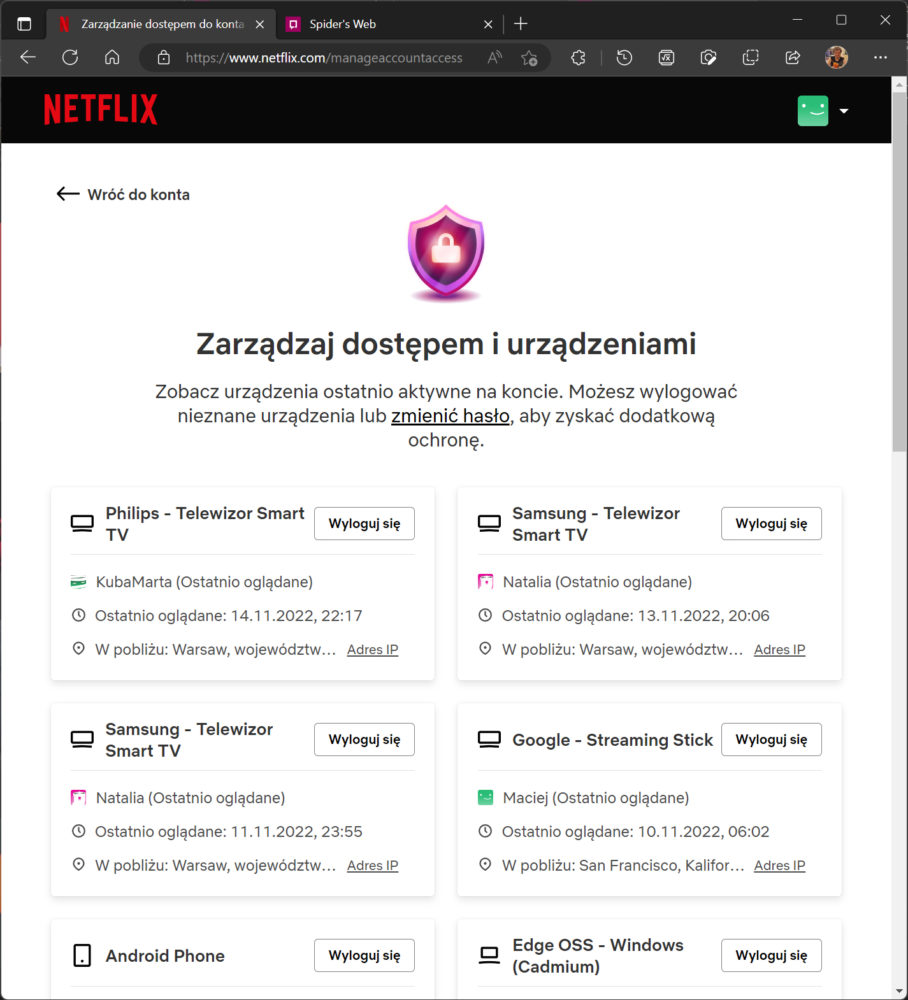Click the Edge OSS laptop icon

coord(489,955)
